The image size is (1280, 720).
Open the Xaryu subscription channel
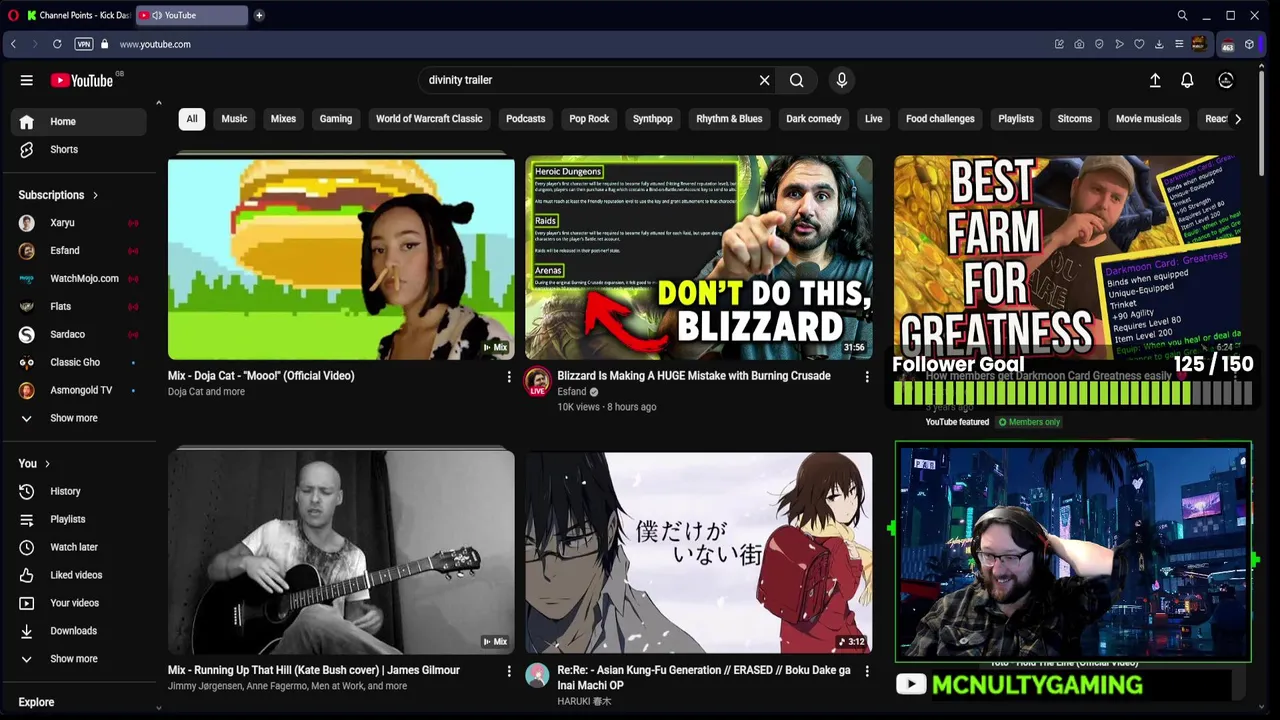(79, 223)
